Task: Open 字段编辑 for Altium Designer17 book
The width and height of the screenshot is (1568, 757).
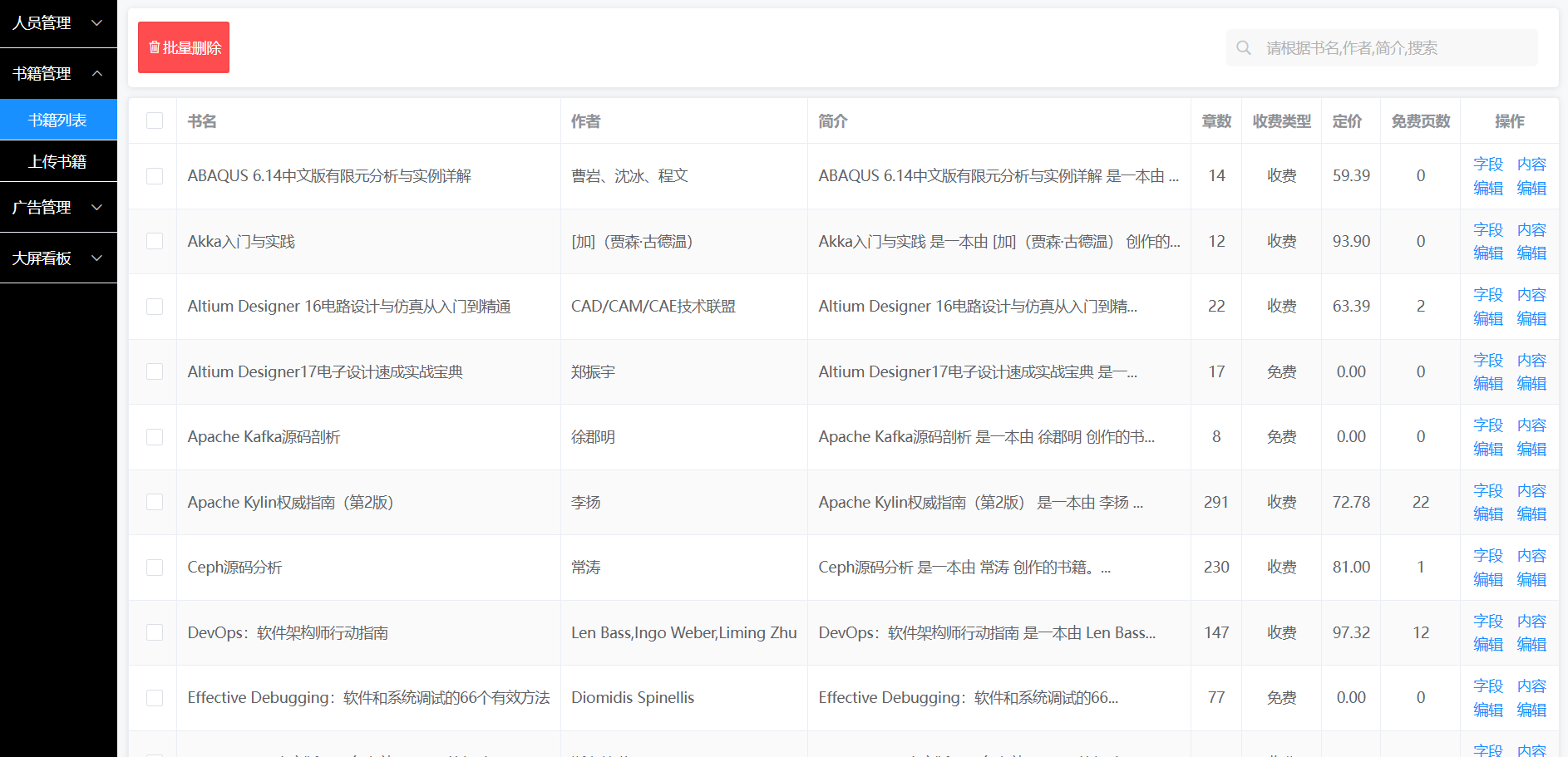Action: tap(1488, 371)
